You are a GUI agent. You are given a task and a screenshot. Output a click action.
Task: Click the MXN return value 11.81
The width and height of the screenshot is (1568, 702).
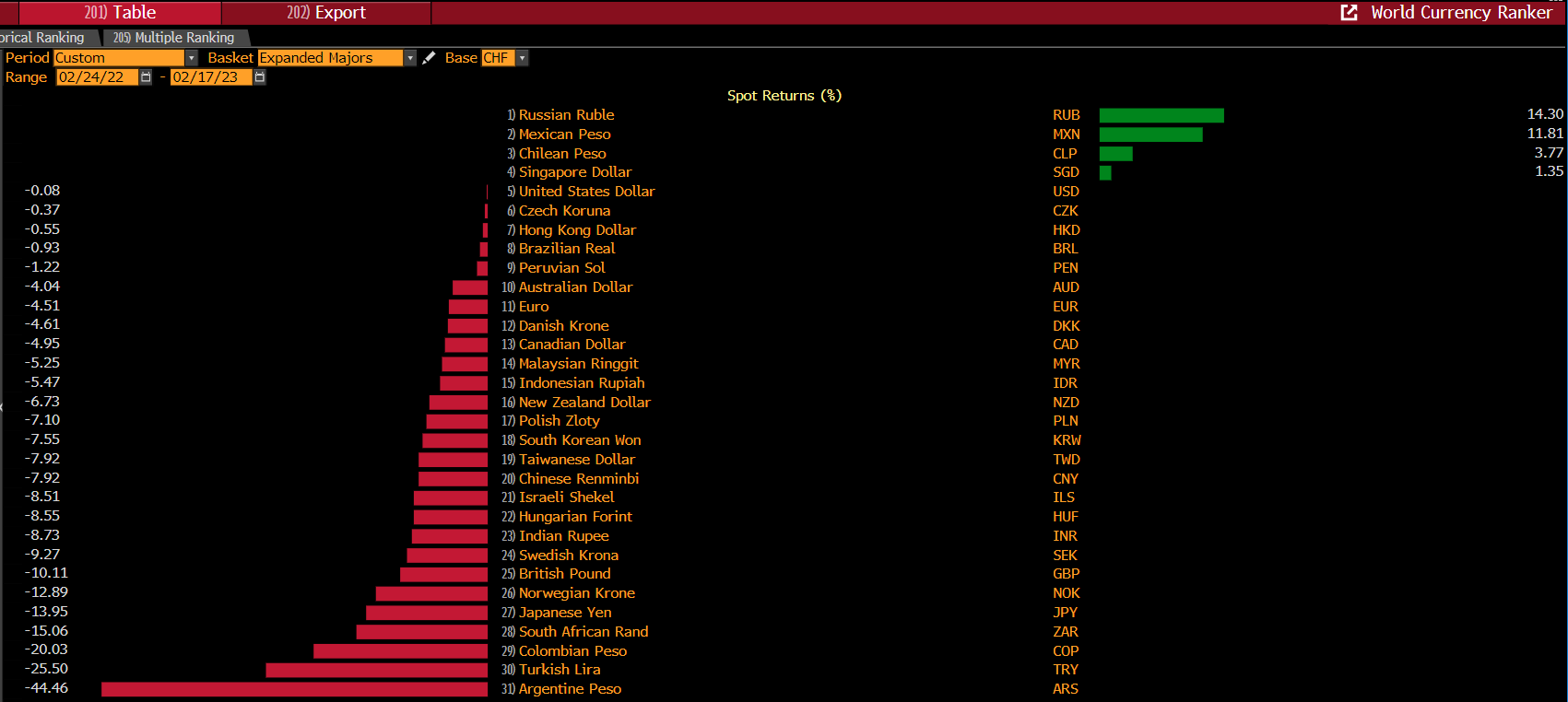click(x=1545, y=134)
